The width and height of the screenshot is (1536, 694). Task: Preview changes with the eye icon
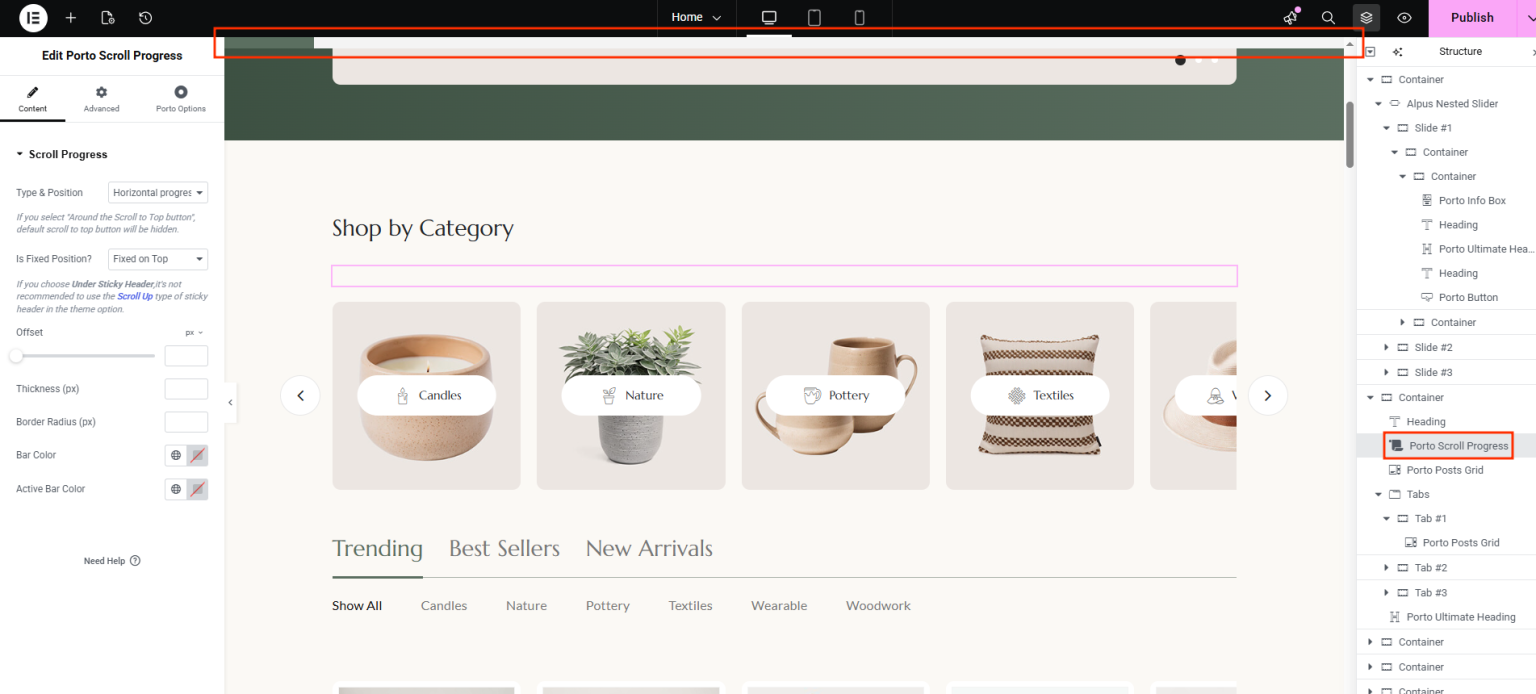point(1404,18)
